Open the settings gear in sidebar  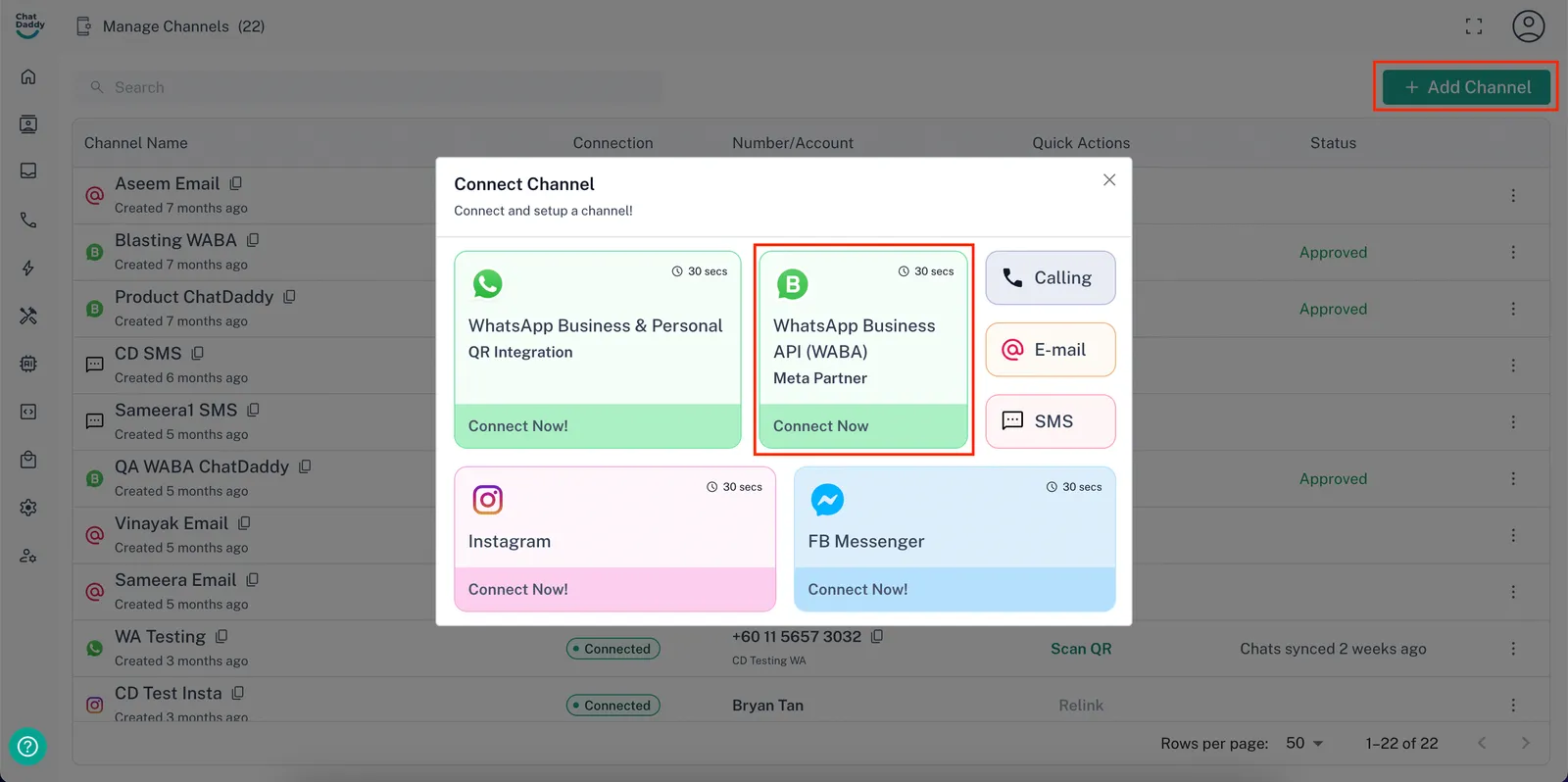coord(28,508)
